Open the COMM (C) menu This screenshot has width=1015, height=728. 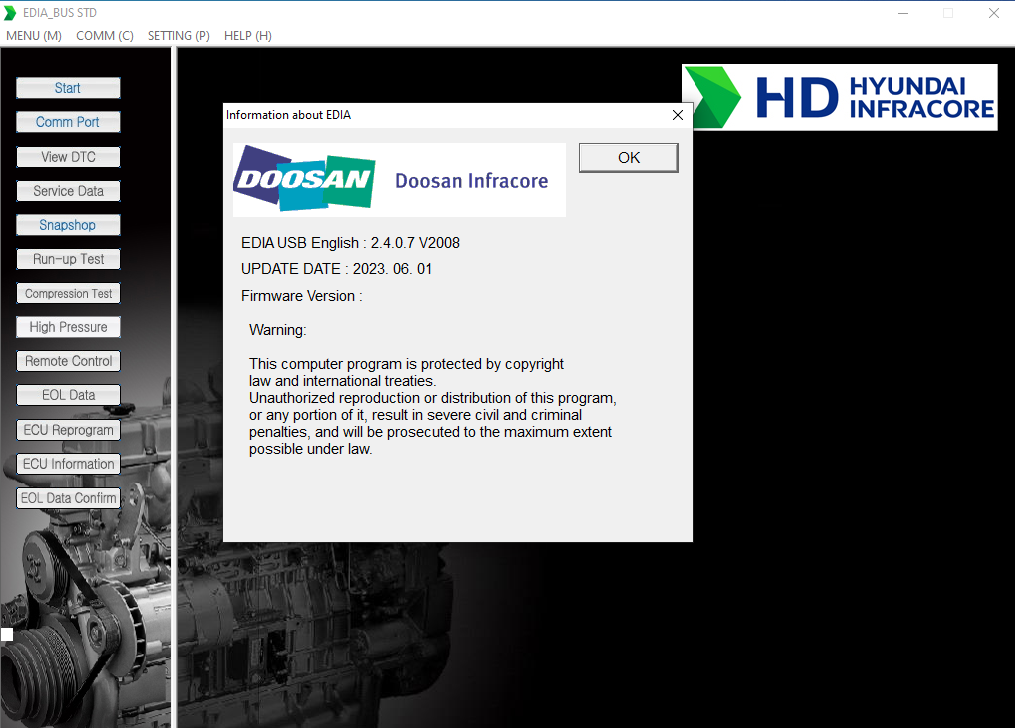click(105, 36)
